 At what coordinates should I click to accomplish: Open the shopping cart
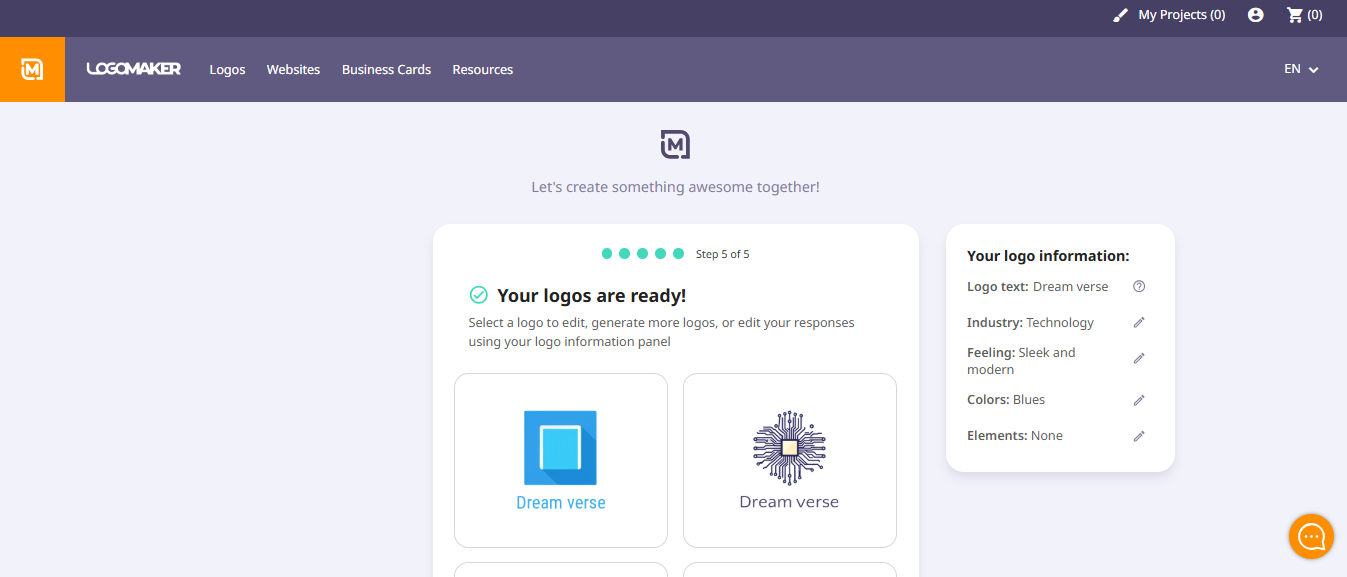[x=1297, y=14]
